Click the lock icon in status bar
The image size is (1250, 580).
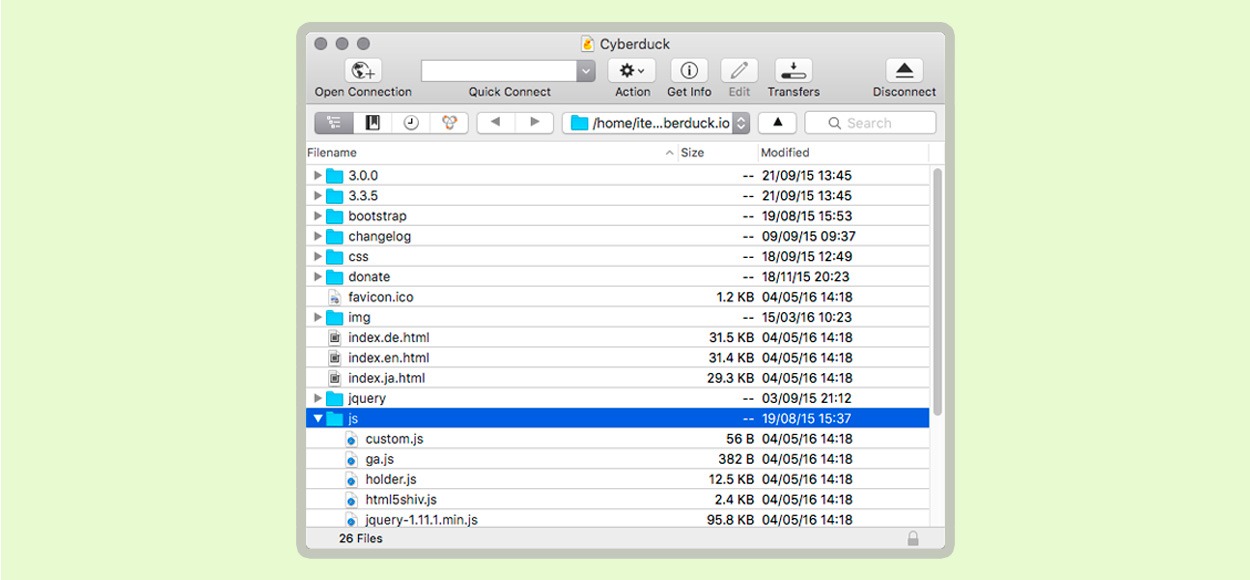(x=913, y=539)
